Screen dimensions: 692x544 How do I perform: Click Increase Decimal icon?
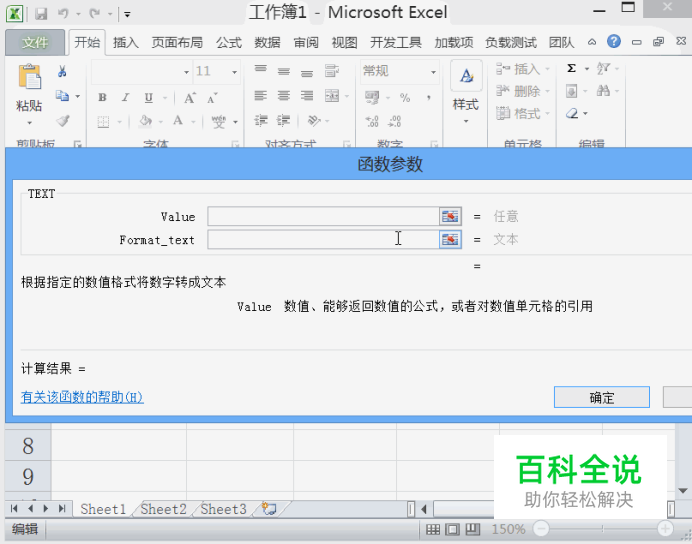point(372,121)
